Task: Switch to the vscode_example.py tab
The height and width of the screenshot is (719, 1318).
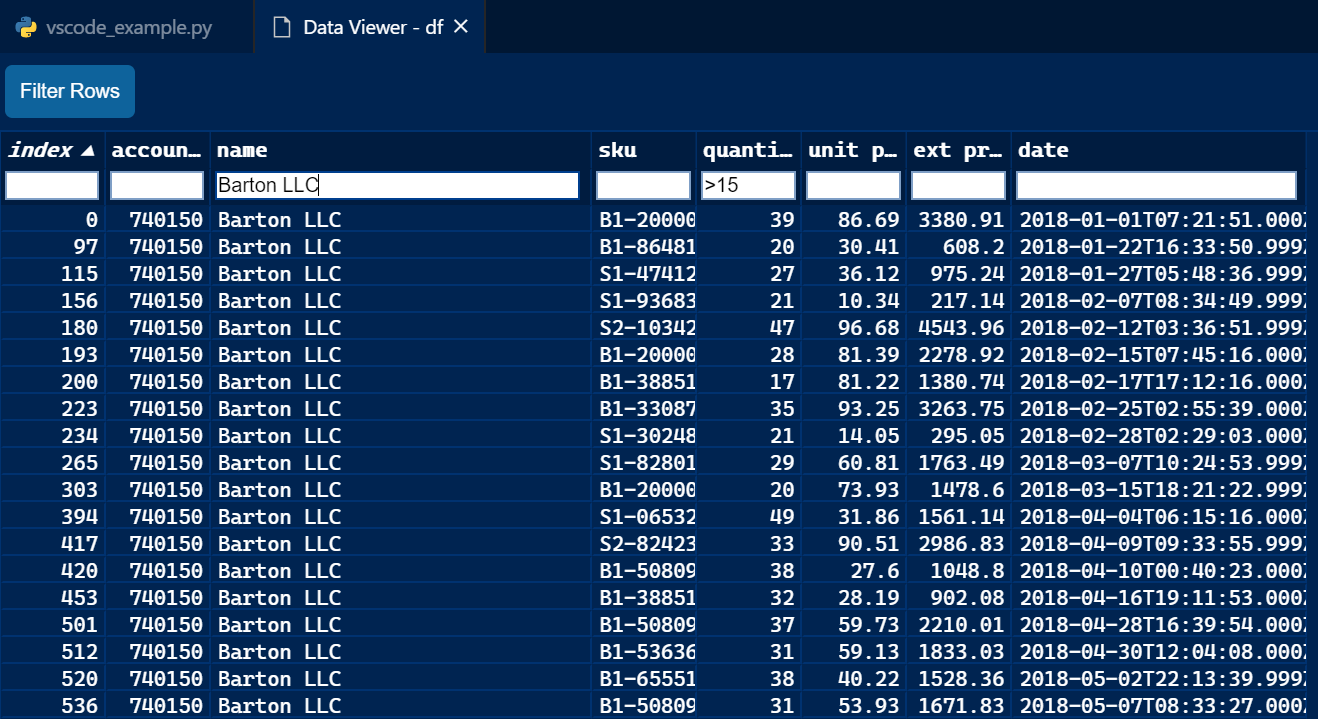Action: click(x=125, y=27)
